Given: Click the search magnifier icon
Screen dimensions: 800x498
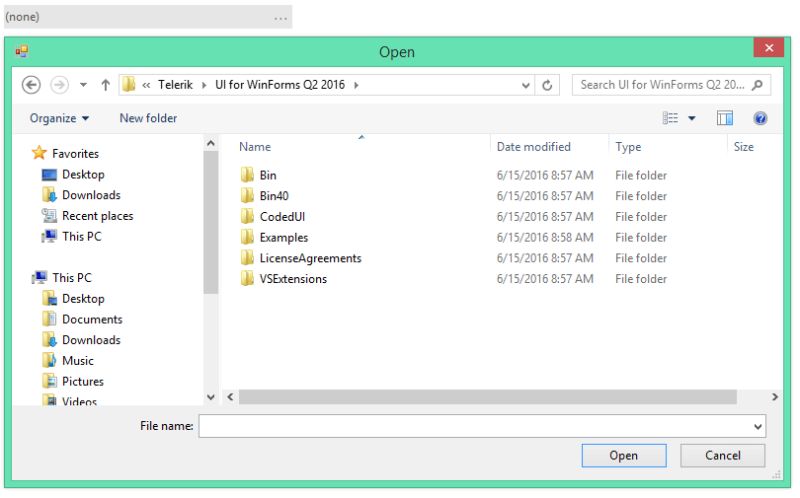Looking at the screenshot, I should pyautogui.click(x=758, y=85).
